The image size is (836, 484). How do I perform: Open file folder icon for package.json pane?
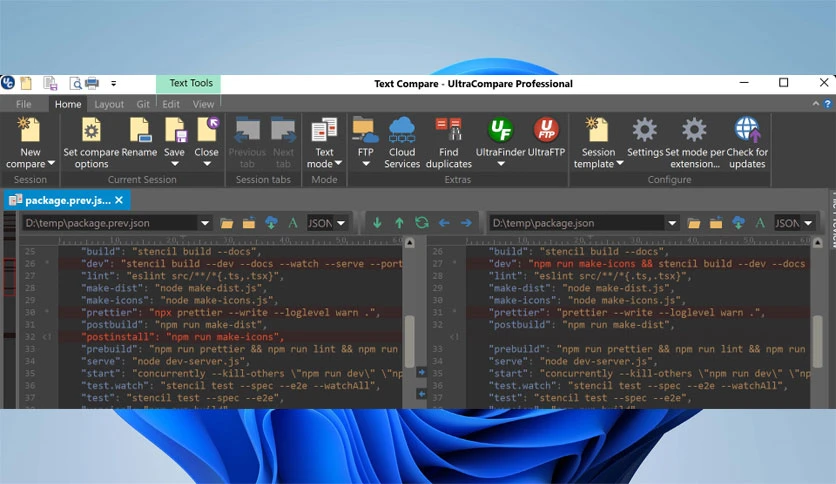[694, 223]
